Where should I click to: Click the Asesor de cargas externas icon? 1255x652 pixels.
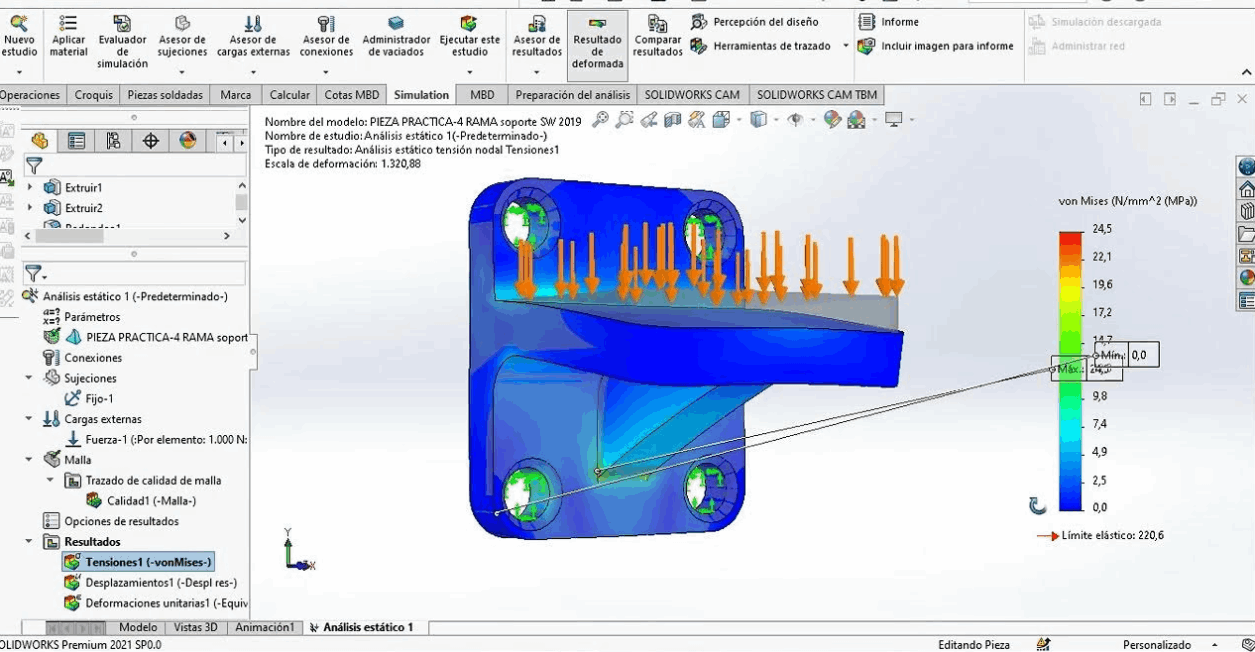click(253, 24)
